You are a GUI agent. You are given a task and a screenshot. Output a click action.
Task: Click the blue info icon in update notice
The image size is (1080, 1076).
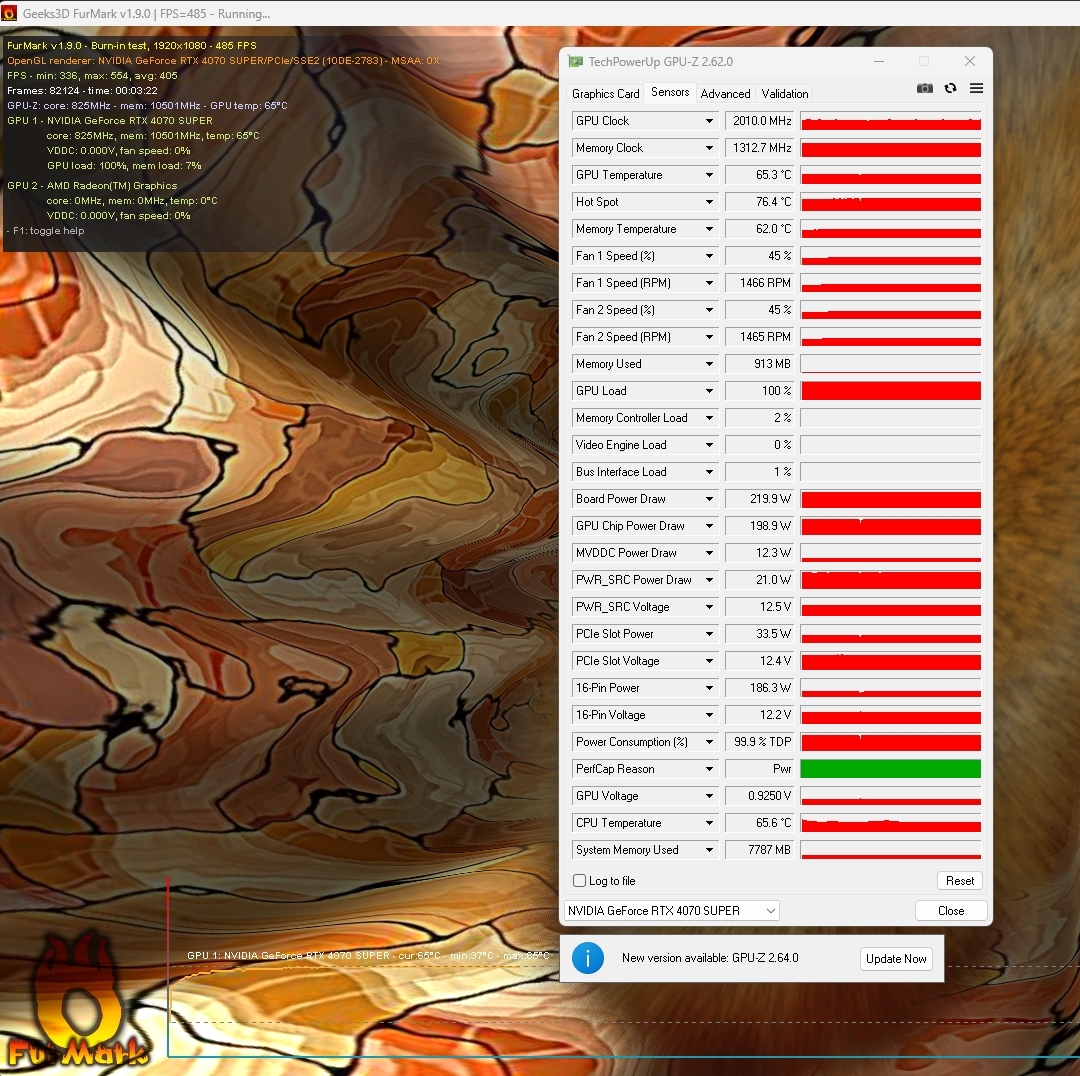click(588, 958)
